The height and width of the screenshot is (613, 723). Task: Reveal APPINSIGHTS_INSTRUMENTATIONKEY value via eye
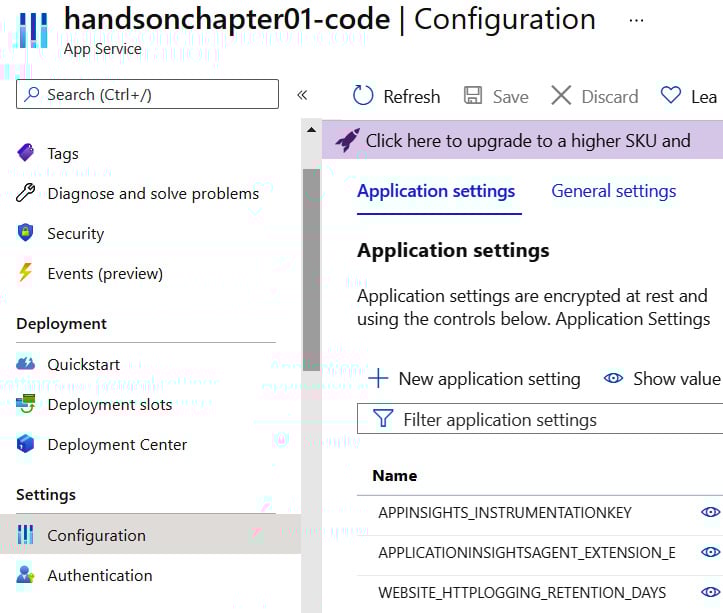(710, 512)
